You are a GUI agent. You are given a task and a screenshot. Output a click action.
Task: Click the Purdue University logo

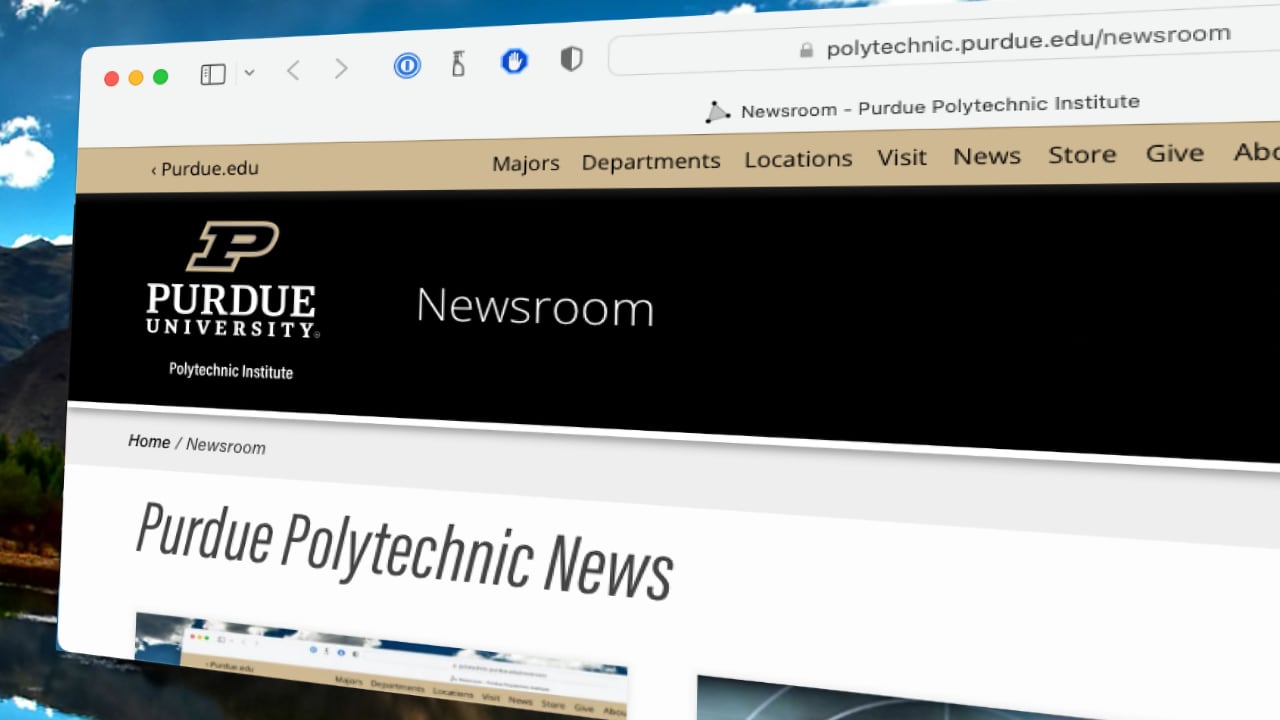tap(231, 280)
